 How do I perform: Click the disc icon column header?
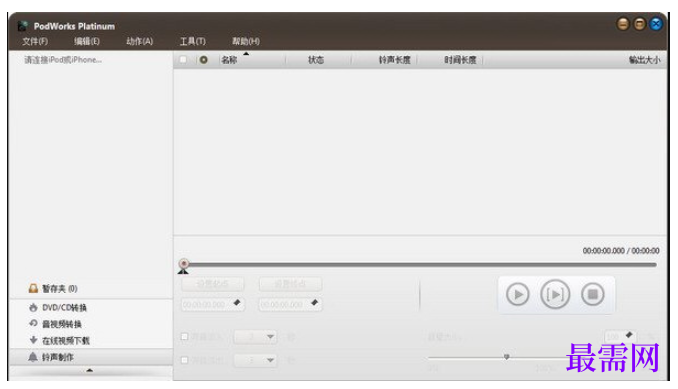click(x=203, y=60)
